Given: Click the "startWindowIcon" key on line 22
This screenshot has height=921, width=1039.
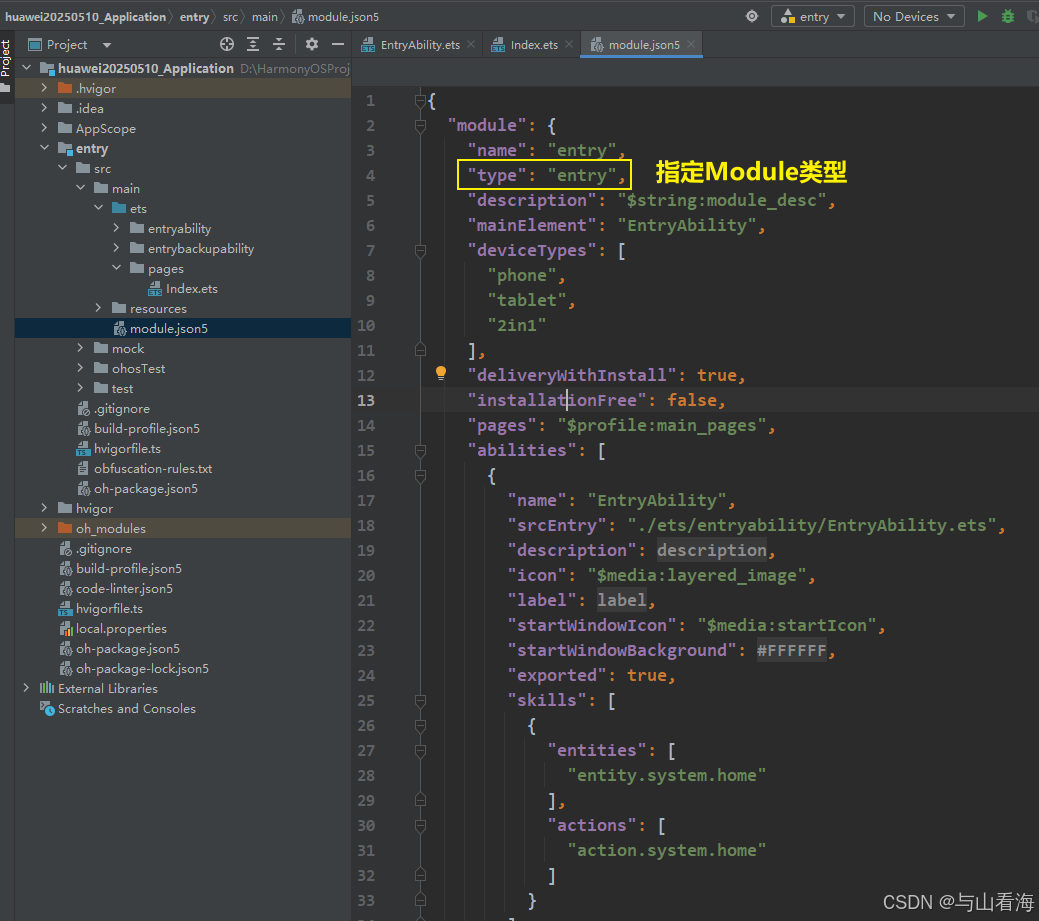Looking at the screenshot, I should point(591,625).
